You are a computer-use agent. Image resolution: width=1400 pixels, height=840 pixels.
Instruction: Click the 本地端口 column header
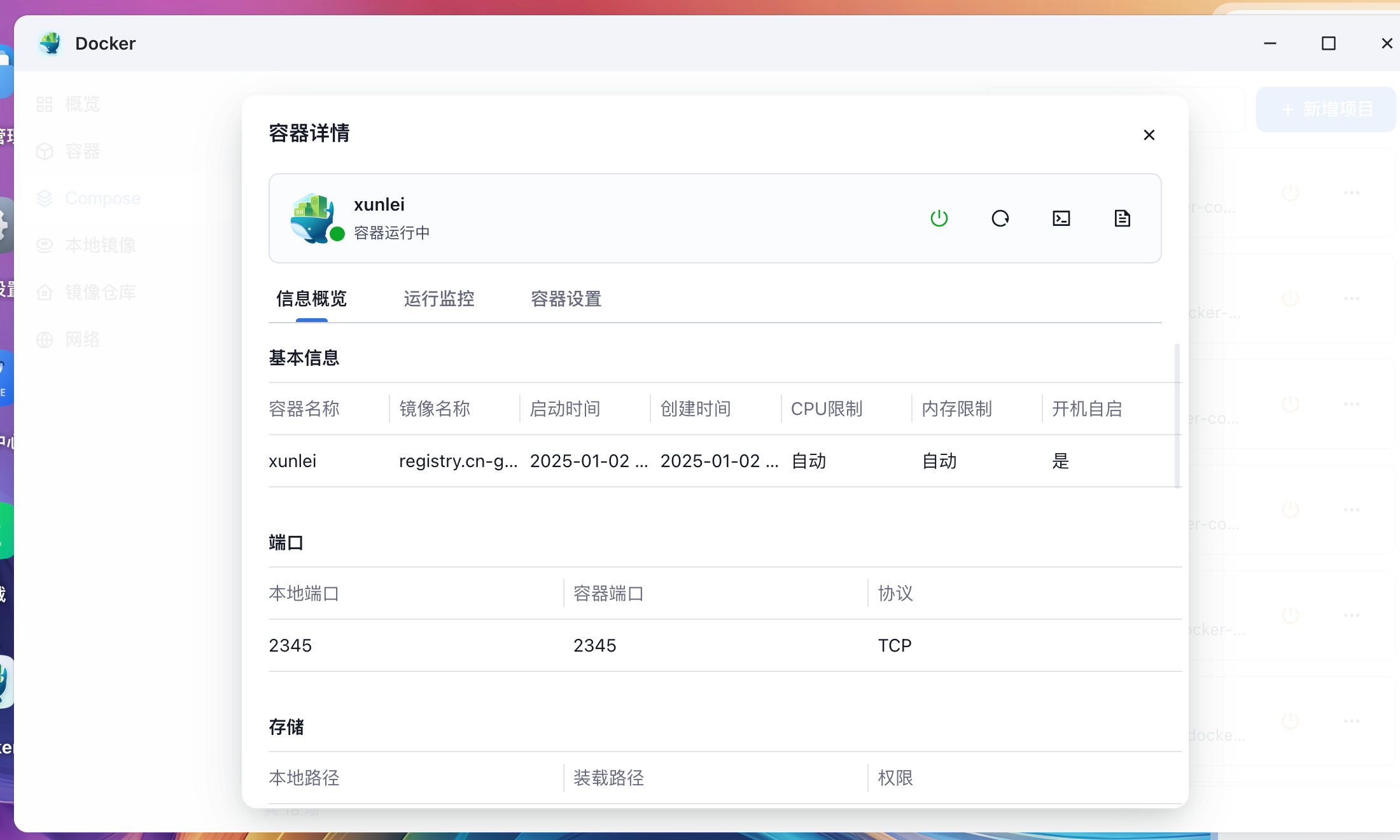point(304,593)
